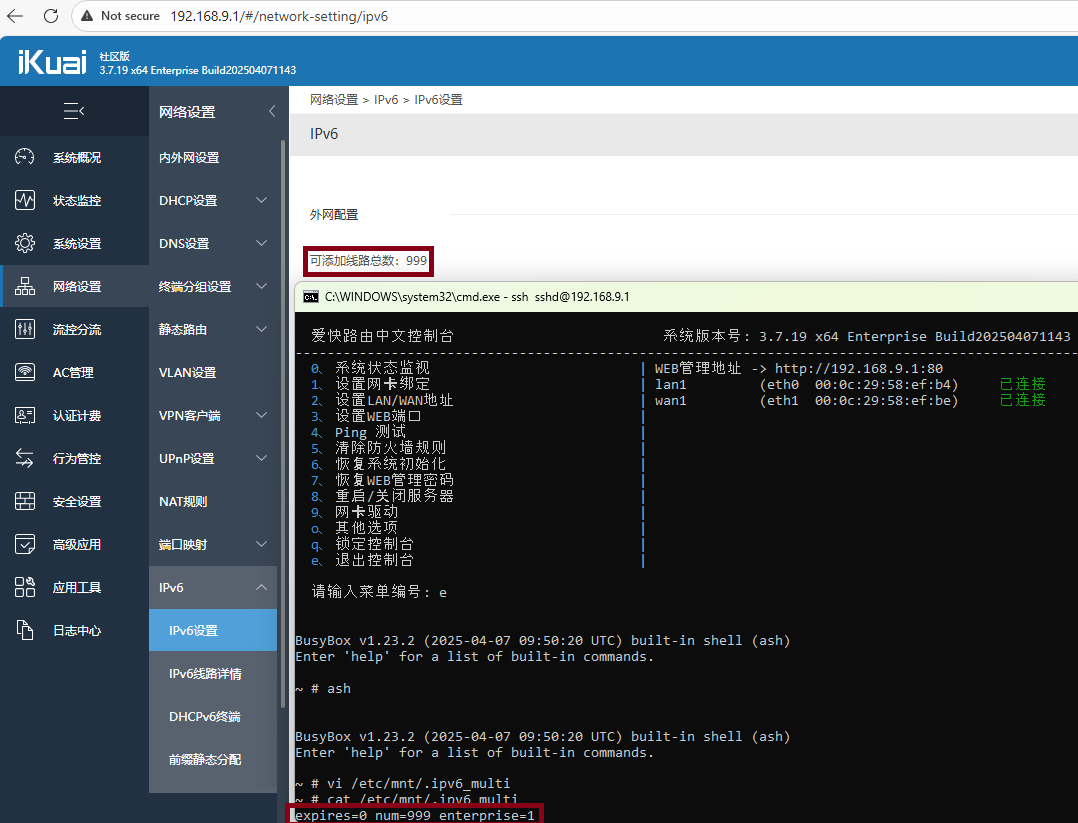The width and height of the screenshot is (1078, 823).
Task: Open the DHCPv6终端 menu item
Action: click(204, 717)
